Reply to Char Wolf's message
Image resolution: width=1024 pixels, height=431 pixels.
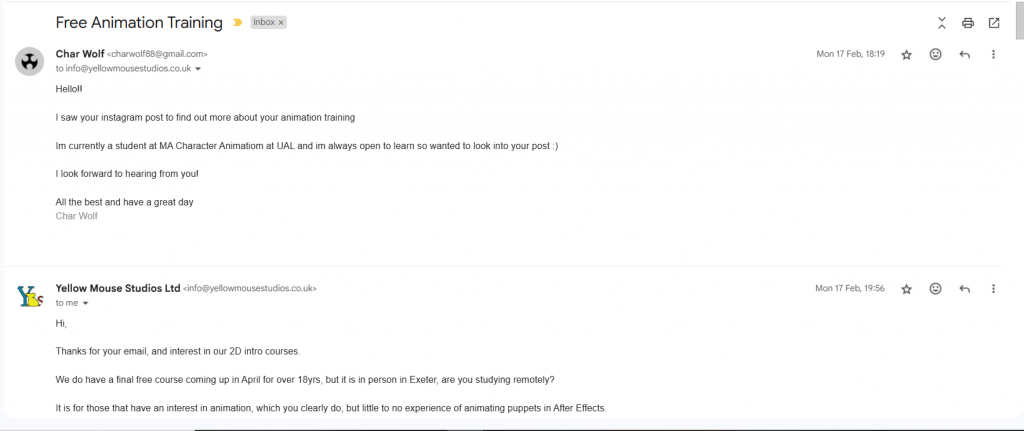pos(965,55)
